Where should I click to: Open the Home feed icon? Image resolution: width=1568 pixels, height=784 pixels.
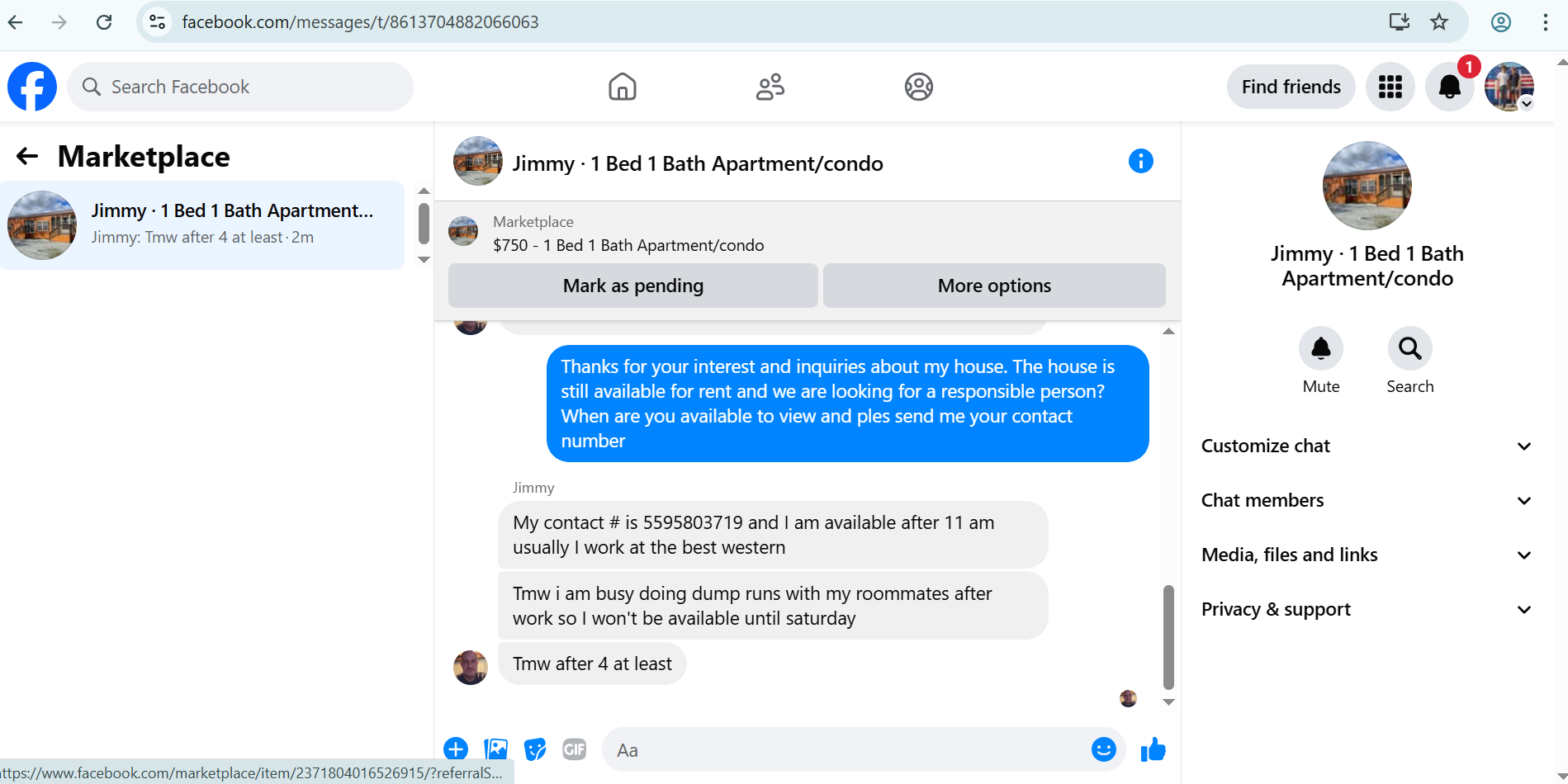pyautogui.click(x=623, y=87)
